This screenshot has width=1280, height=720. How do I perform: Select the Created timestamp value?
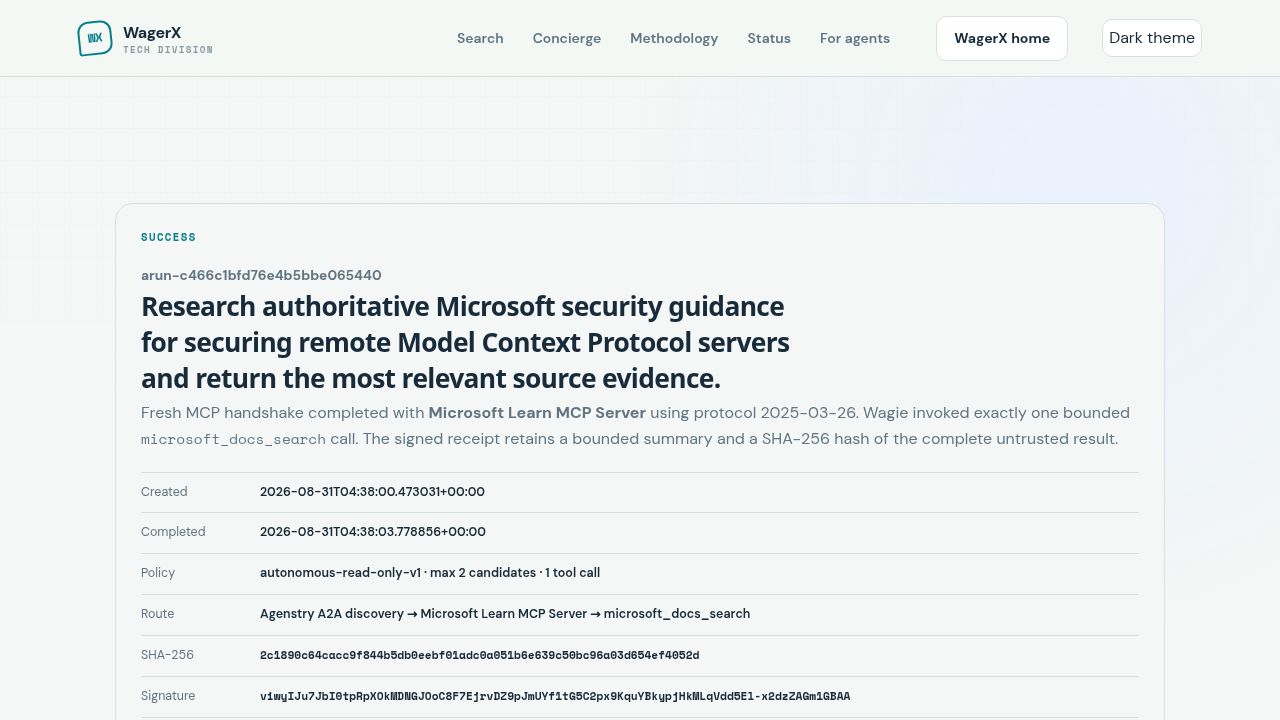[372, 491]
